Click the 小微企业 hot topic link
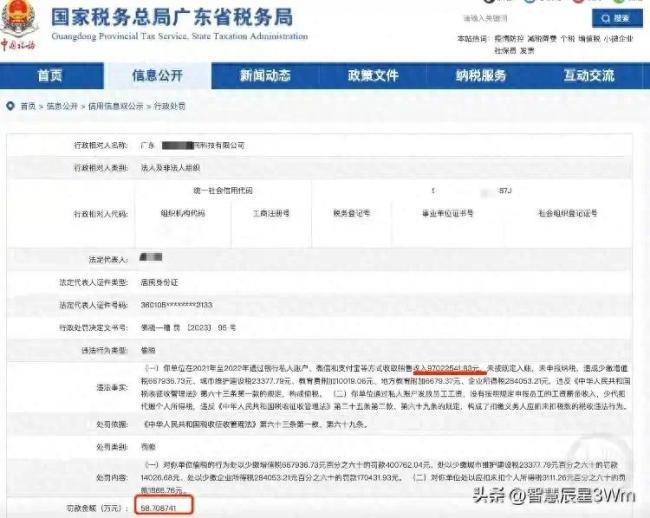This screenshot has height=518, width=650. [x=618, y=39]
